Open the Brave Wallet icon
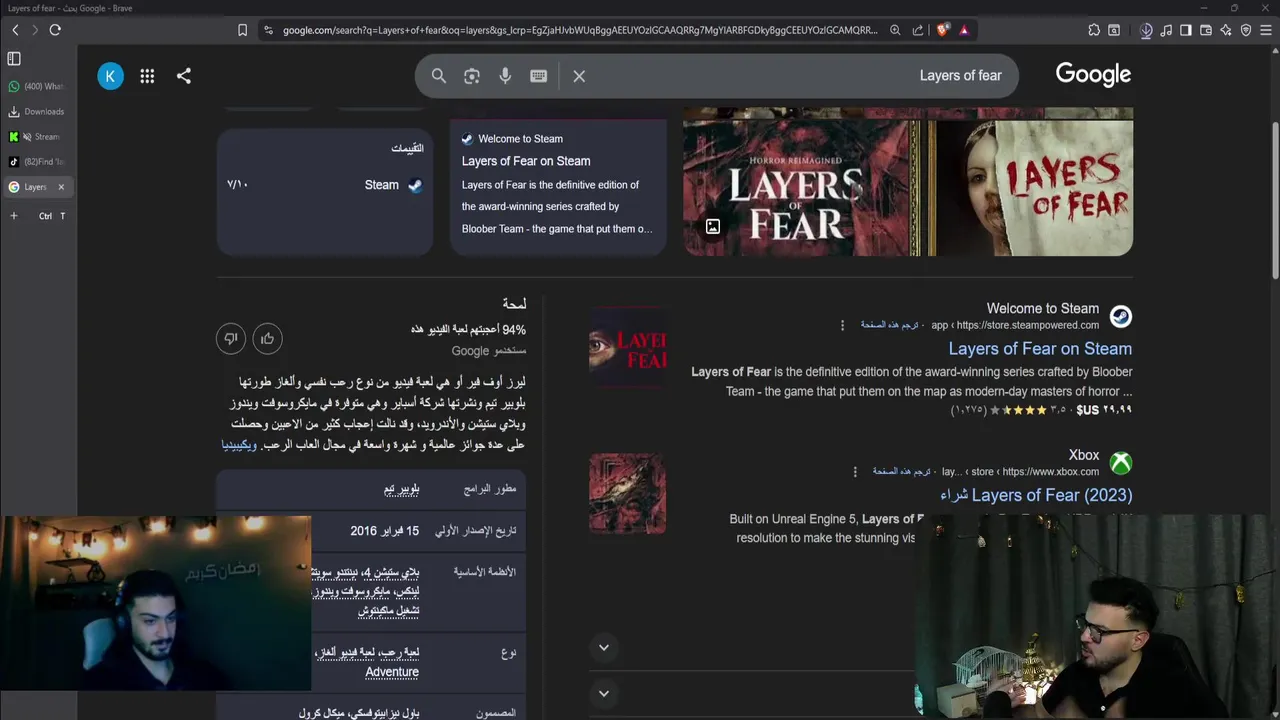Viewport: 1280px width, 720px height. point(1206,30)
